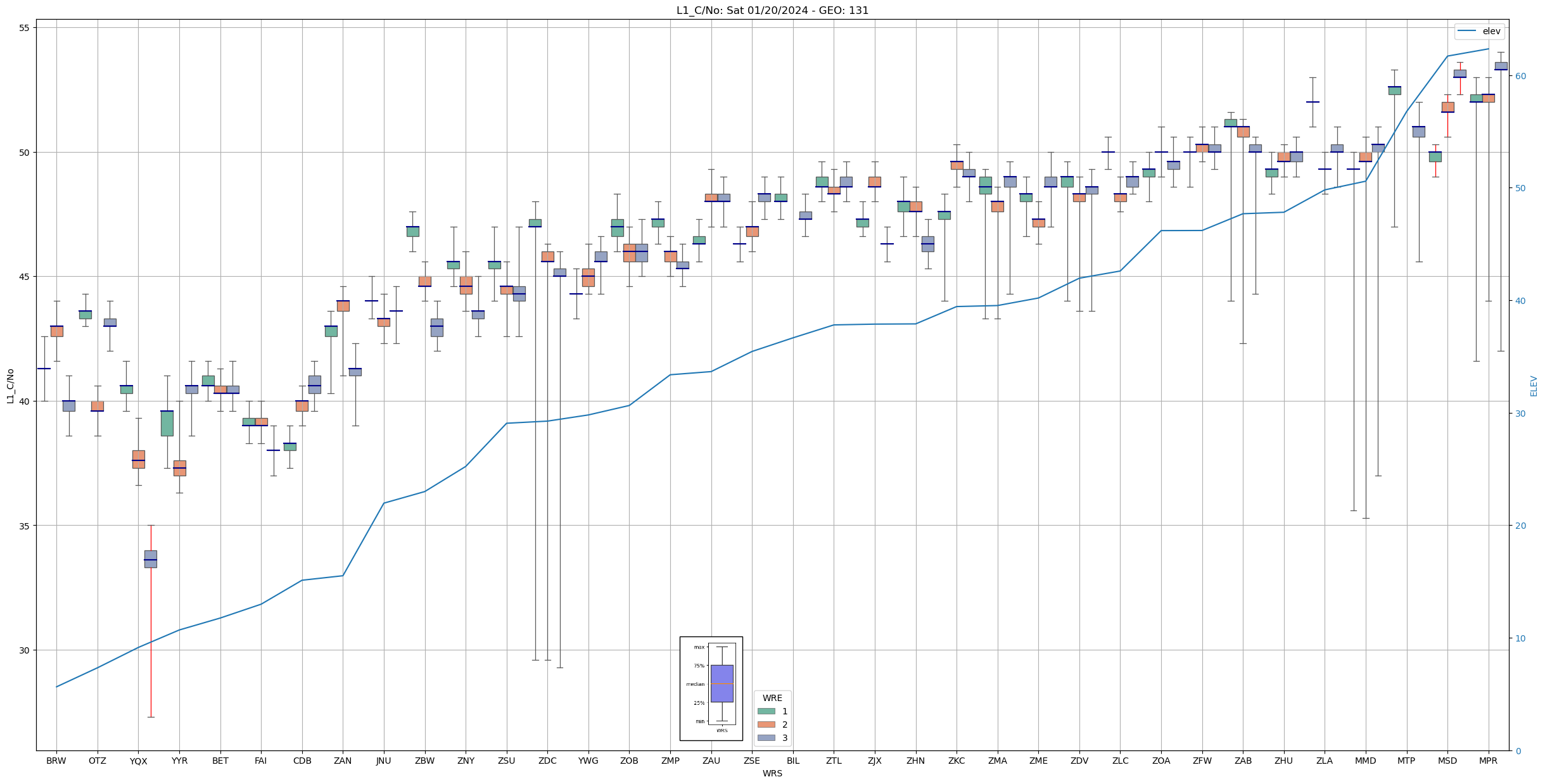Click the x-axis label 'ZMP'
Screen dimensions: 1545x784
[x=670, y=761]
